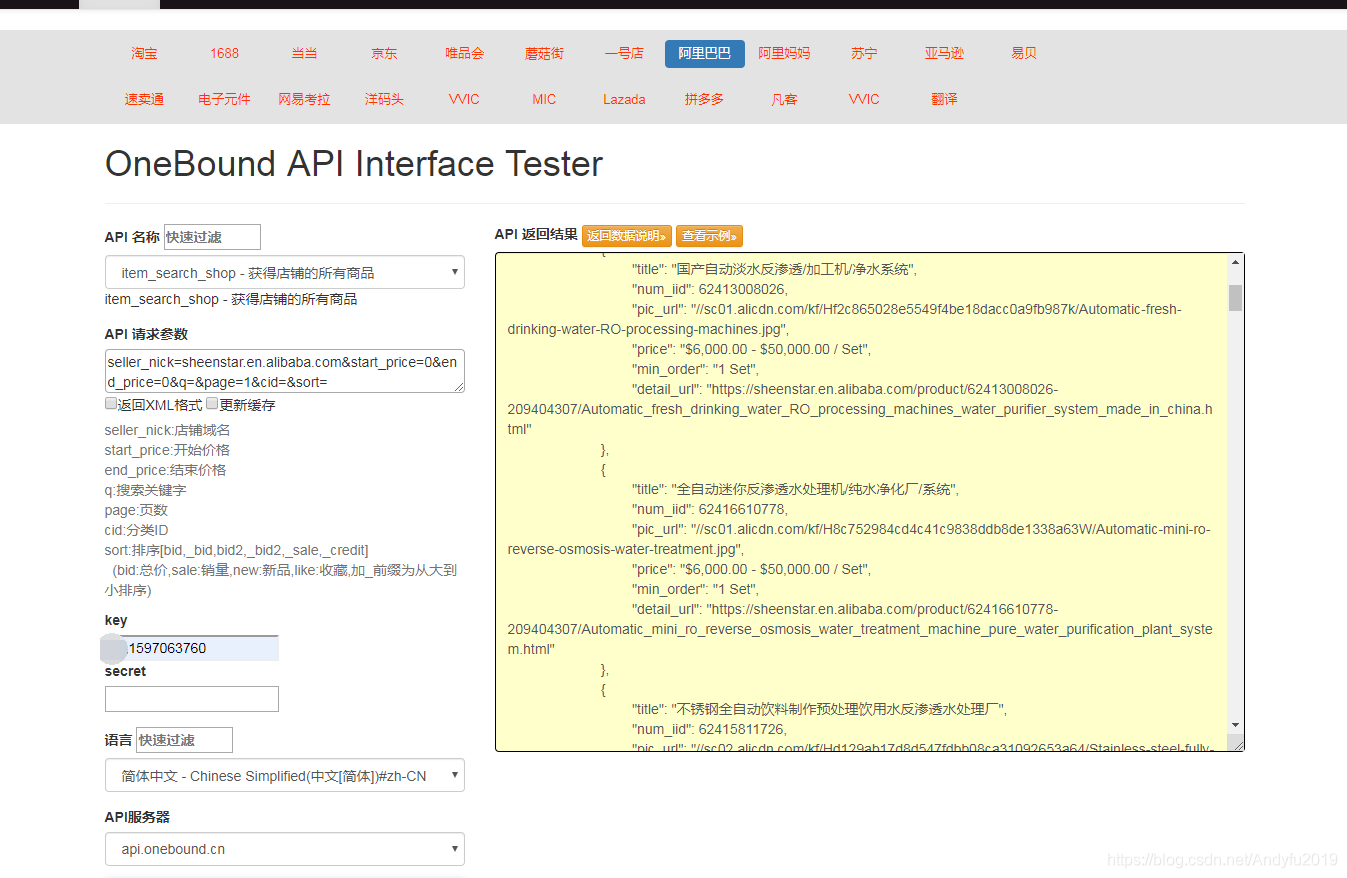Image resolution: width=1347 pixels, height=878 pixels.
Task: Open the Lazada tab
Action: tap(624, 100)
